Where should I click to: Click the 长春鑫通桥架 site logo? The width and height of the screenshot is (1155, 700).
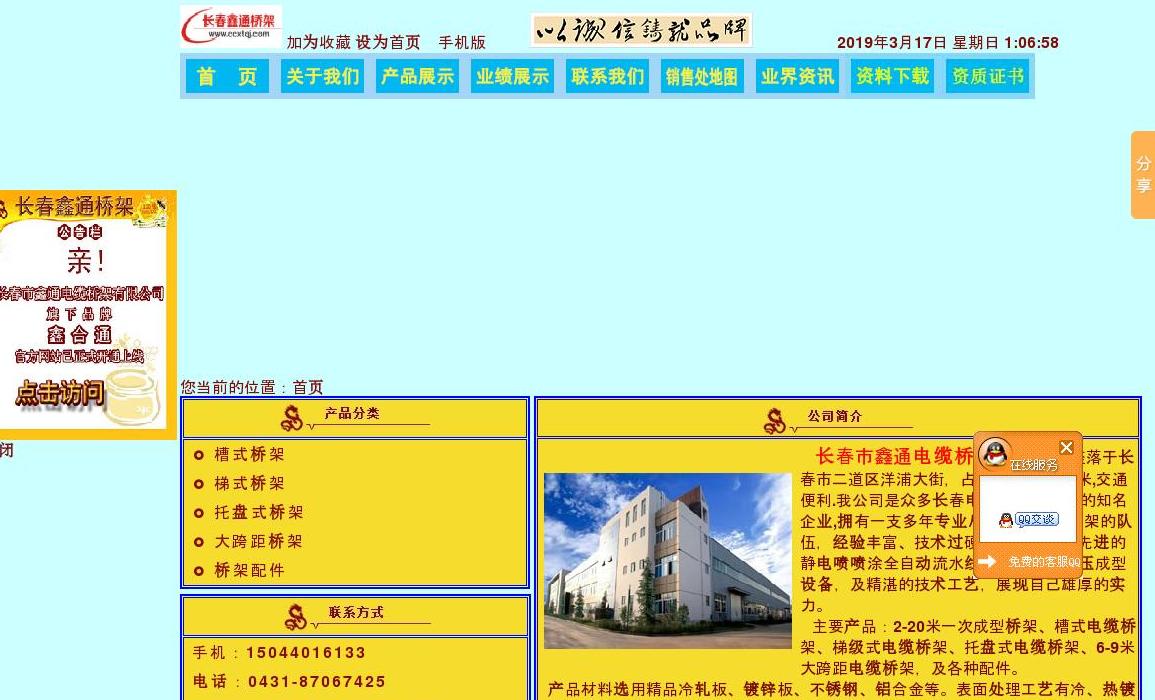tap(231, 27)
